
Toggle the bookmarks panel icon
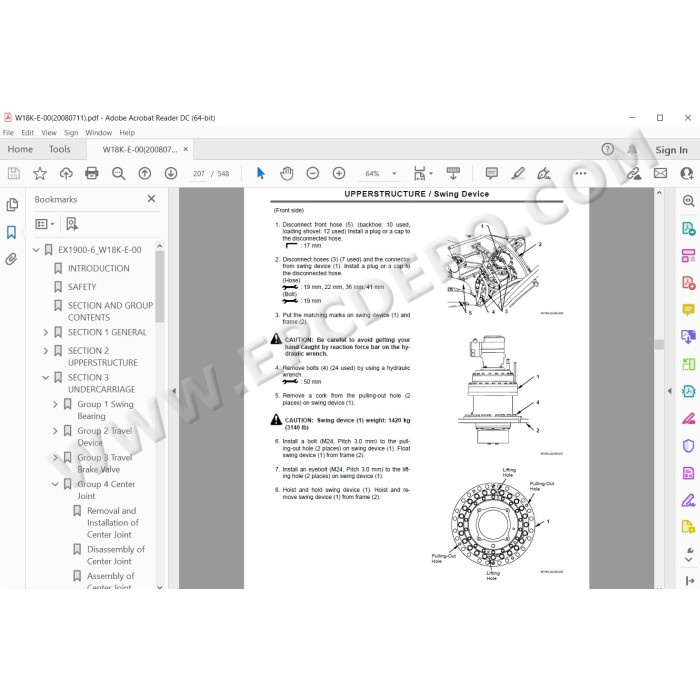coord(12,232)
